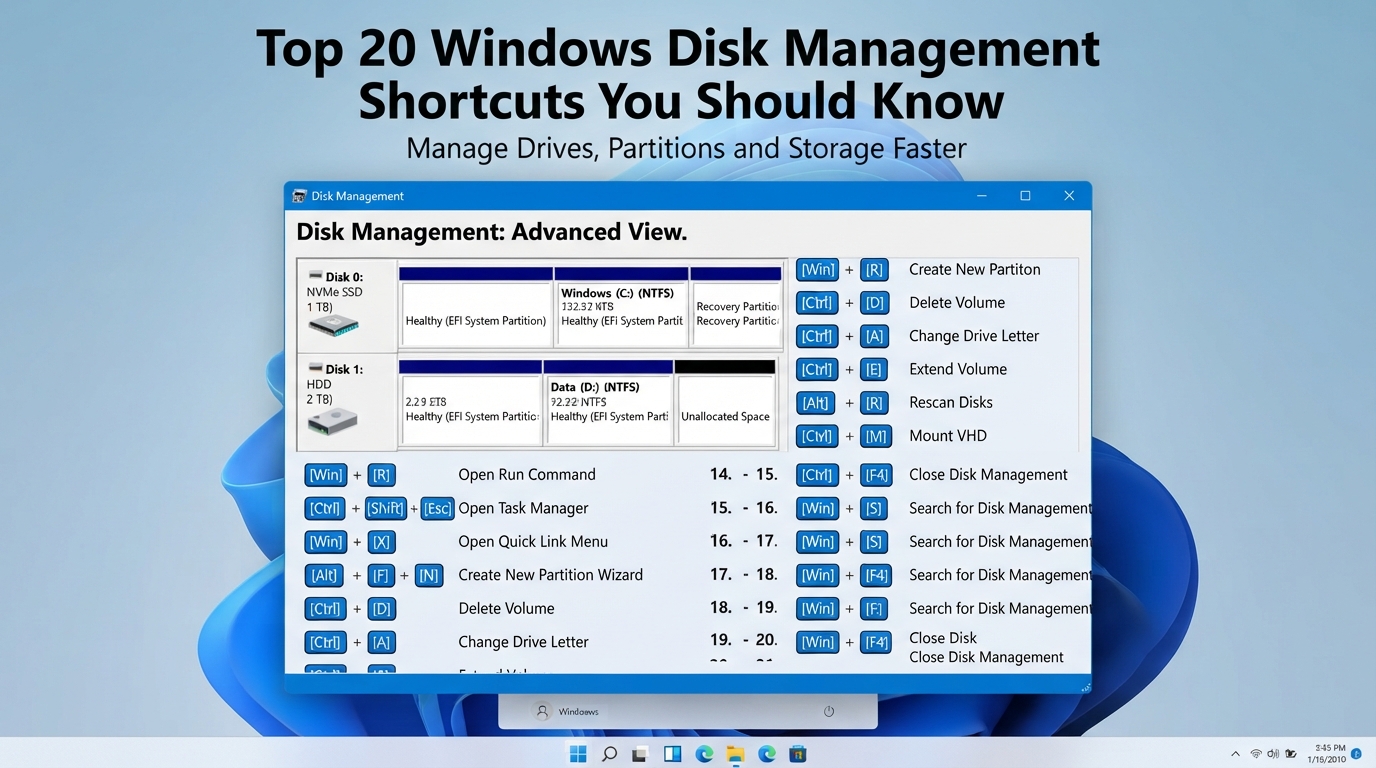Click 'Create New Partiton' label
The width and height of the screenshot is (1376, 768).
(974, 269)
